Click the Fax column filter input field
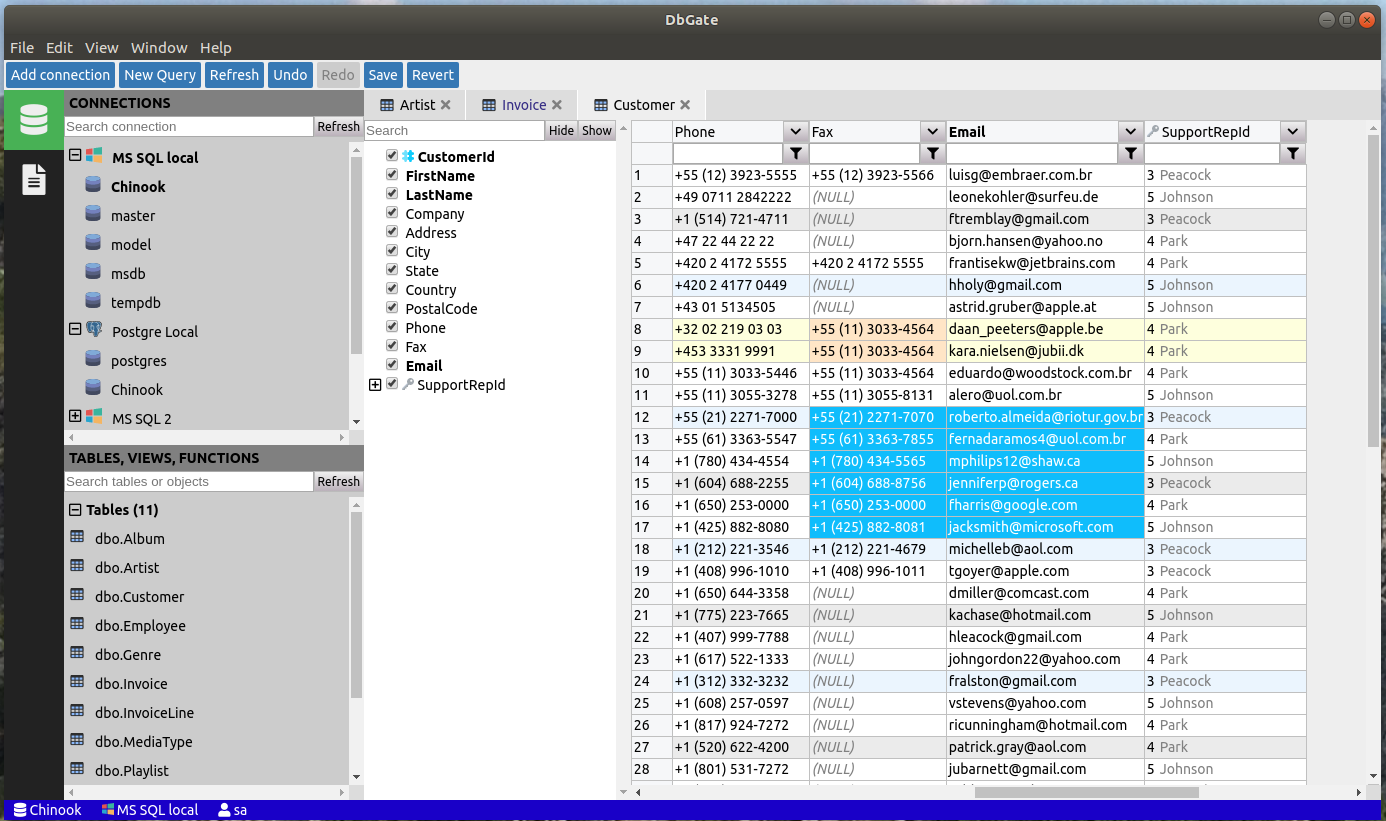 pyautogui.click(x=864, y=153)
